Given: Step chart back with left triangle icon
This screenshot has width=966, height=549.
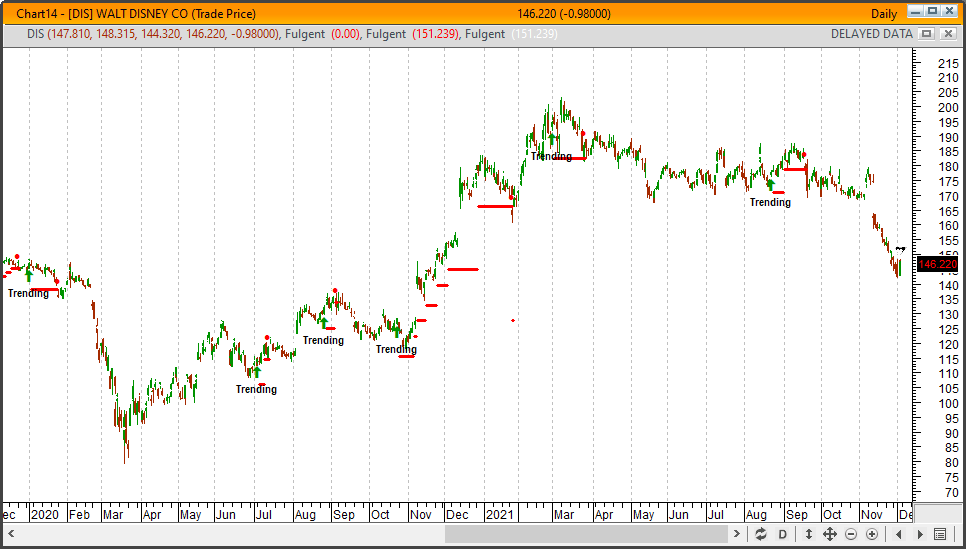Looking at the screenshot, I should (x=898, y=534).
